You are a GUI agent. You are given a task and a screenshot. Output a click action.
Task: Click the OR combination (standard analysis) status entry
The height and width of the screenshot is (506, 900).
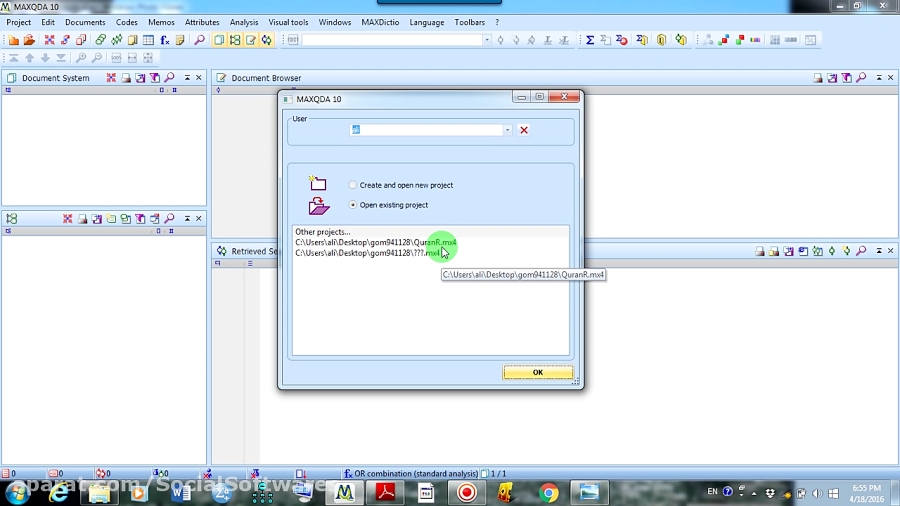[x=411, y=474]
